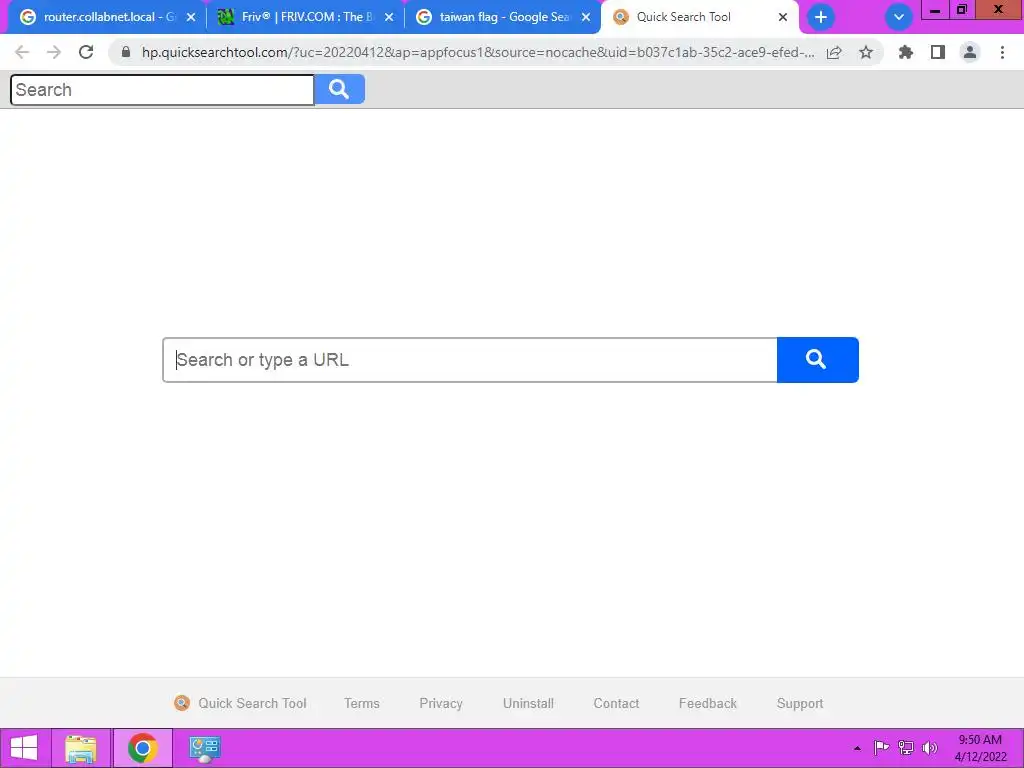Go back to previous page

click(22, 52)
